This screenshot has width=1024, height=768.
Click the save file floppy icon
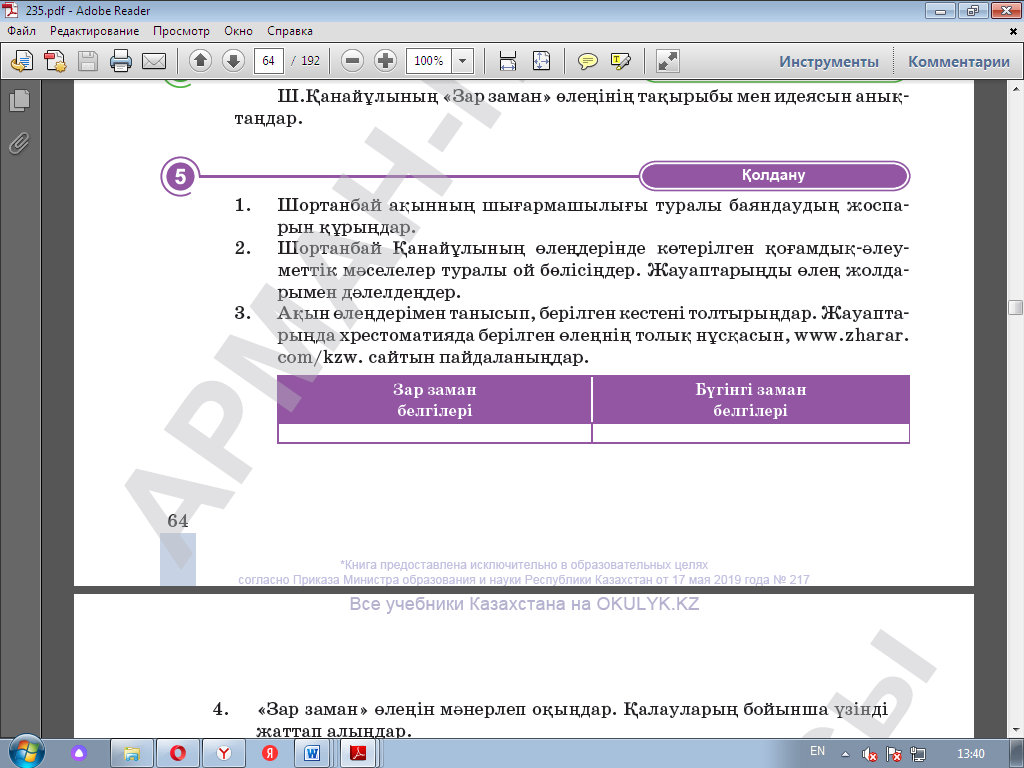(x=88, y=61)
